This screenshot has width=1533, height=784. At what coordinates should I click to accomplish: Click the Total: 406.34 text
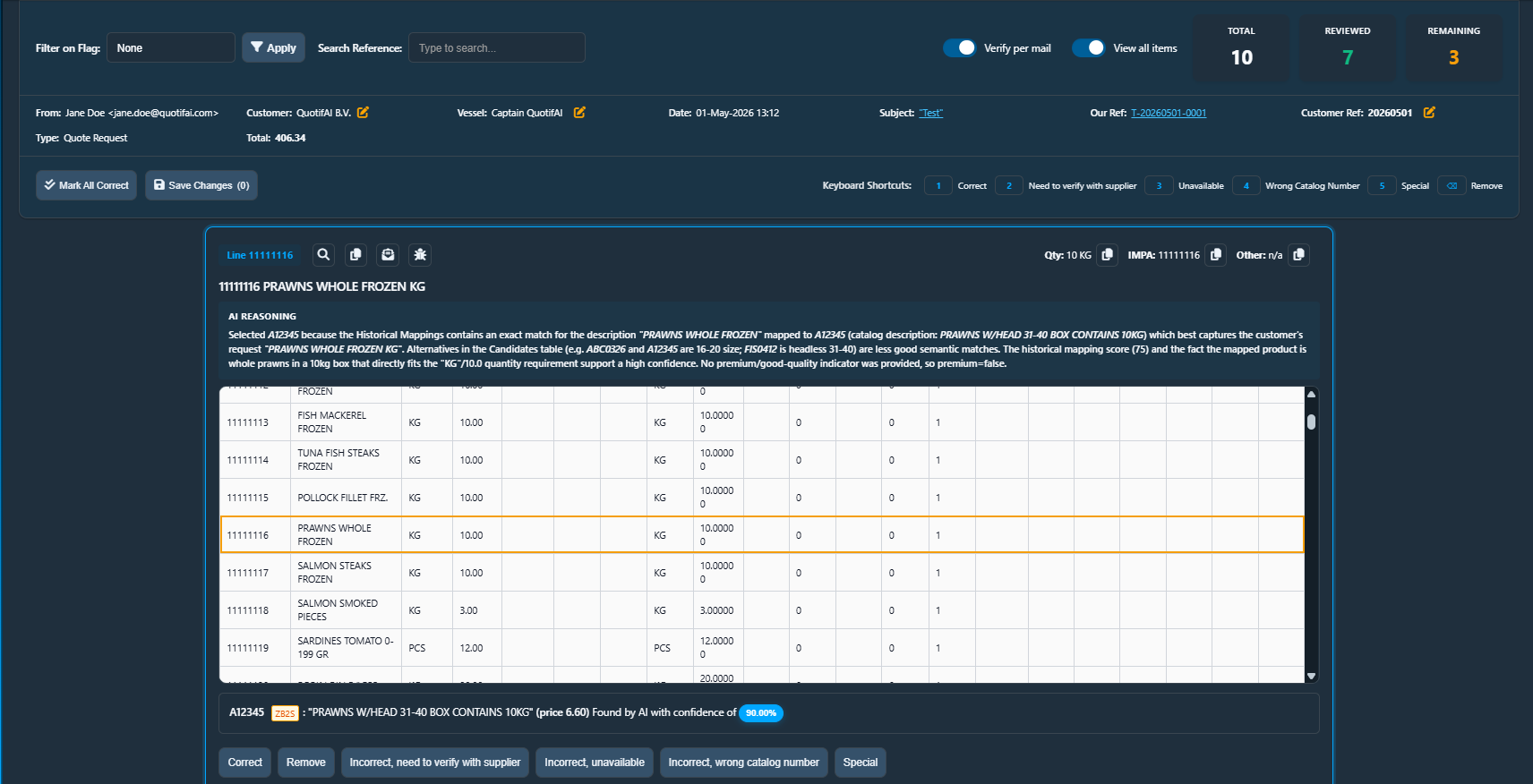(x=276, y=138)
